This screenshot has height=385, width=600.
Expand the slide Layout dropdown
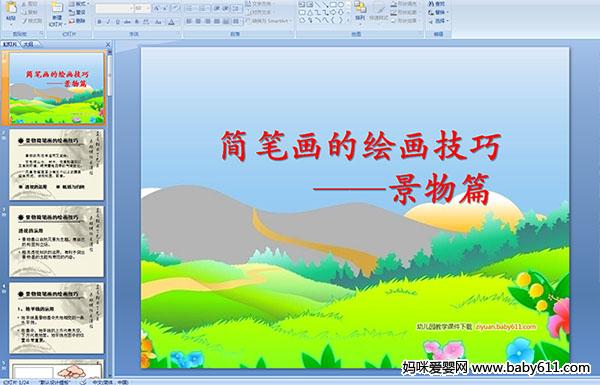click(x=78, y=3)
